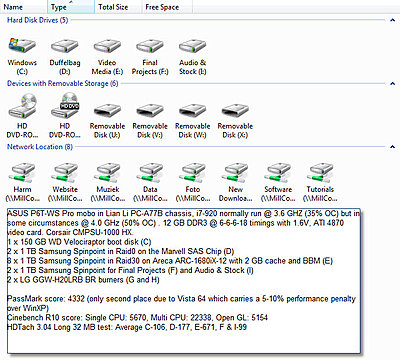Select the Video Media (E:) drive
The width and height of the screenshot is (400, 360).
click(x=107, y=56)
